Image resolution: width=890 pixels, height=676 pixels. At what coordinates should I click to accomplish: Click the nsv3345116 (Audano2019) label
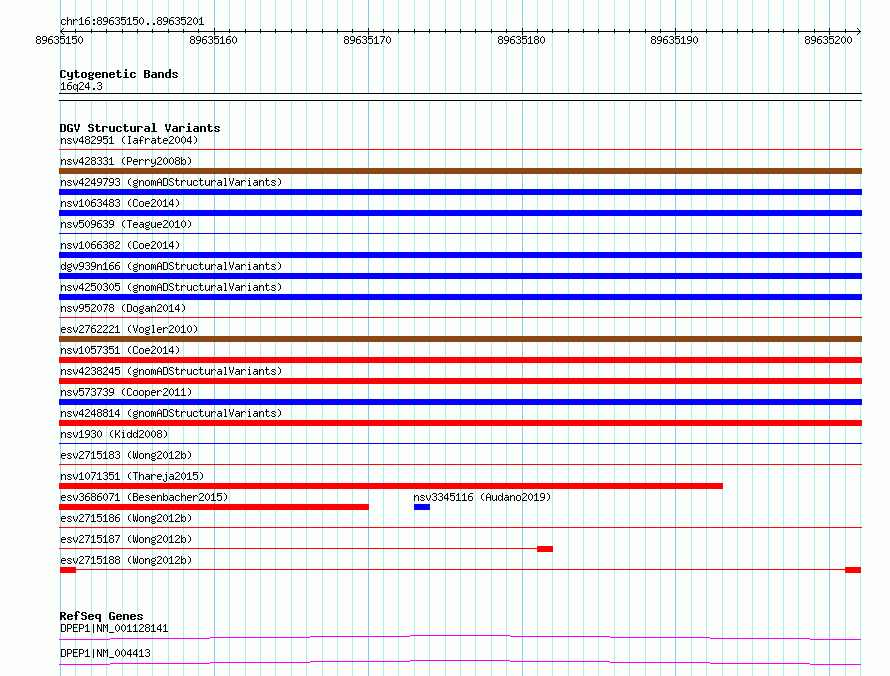pos(482,497)
